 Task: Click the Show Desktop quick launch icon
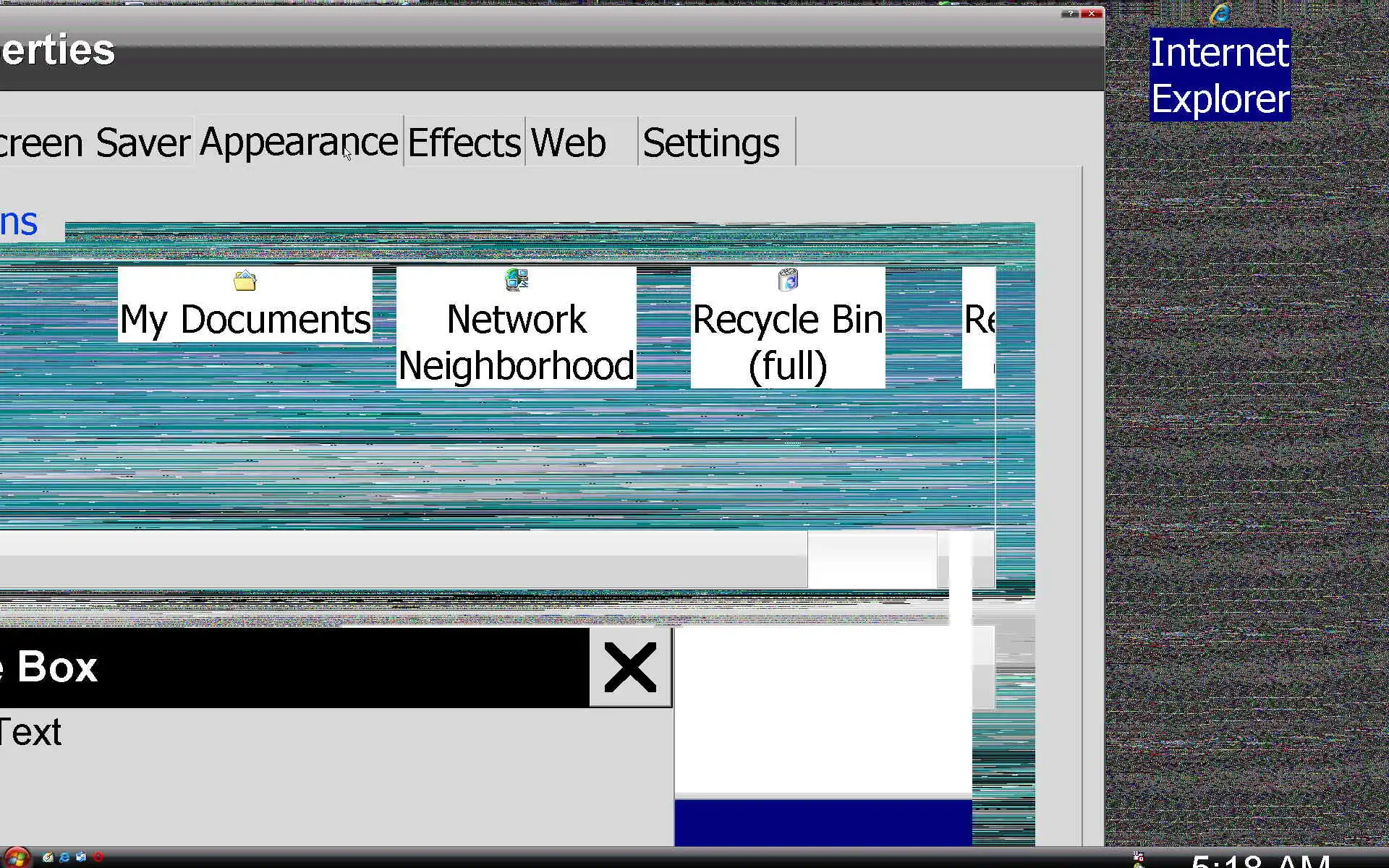[x=81, y=857]
